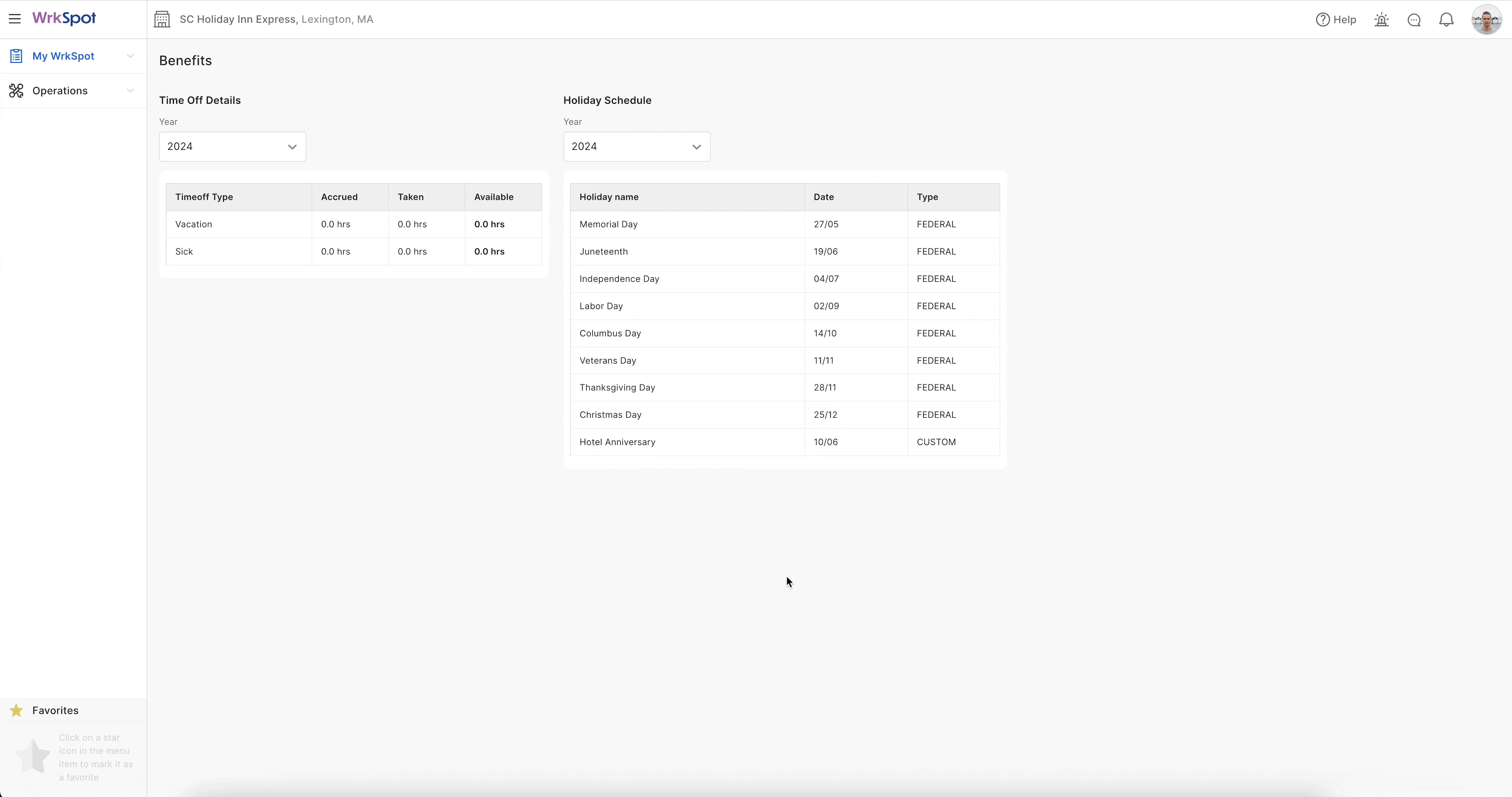Screen dimensions: 1512x797
Task: Select the Veterans Day row
Action: pos(785,360)
